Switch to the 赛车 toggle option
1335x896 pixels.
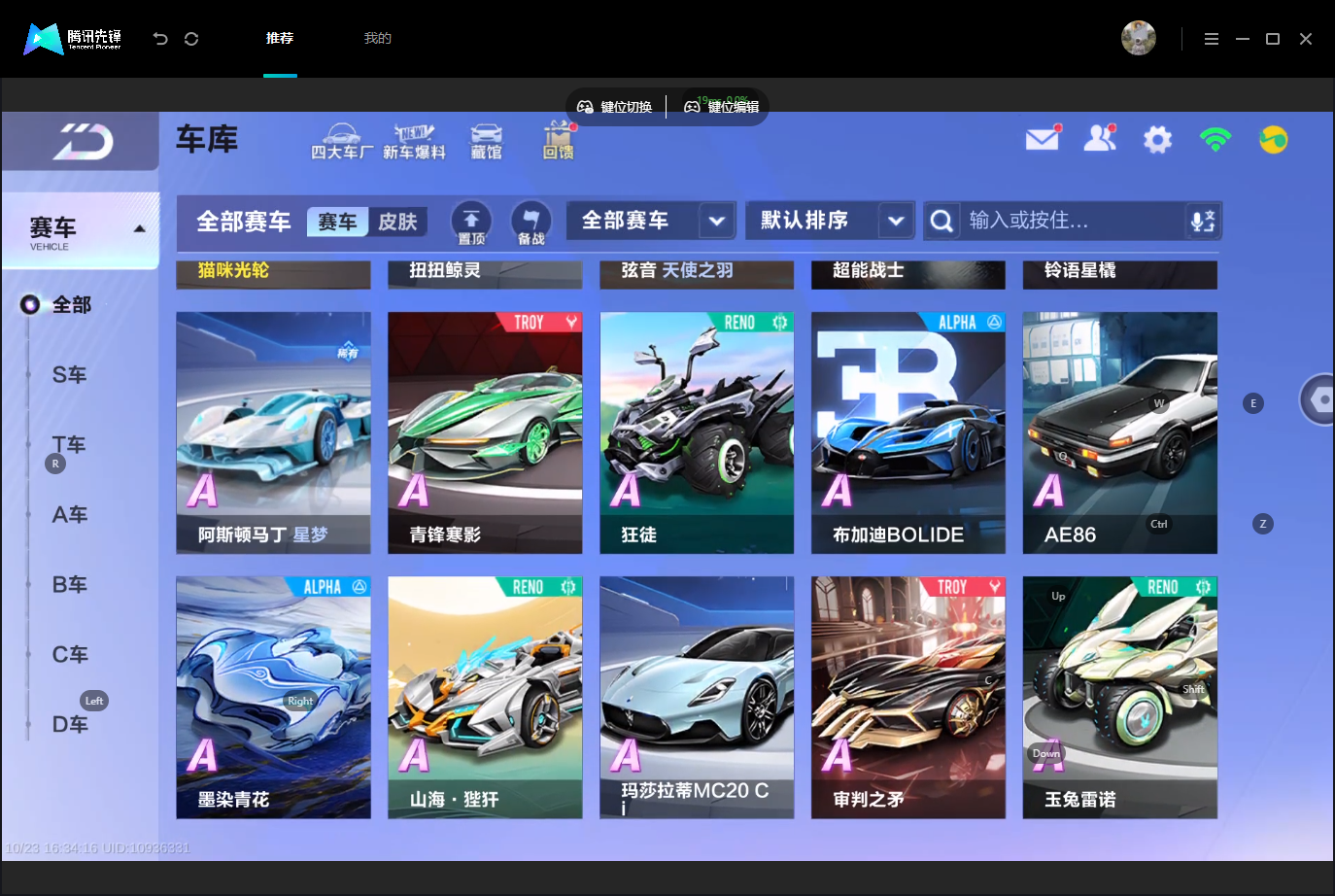point(337,222)
